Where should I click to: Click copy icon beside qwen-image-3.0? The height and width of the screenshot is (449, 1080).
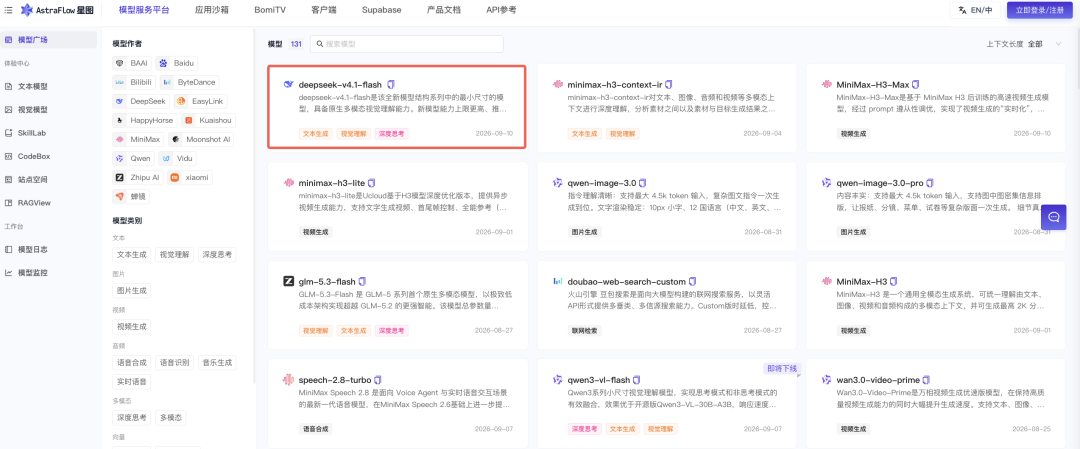[643, 182]
